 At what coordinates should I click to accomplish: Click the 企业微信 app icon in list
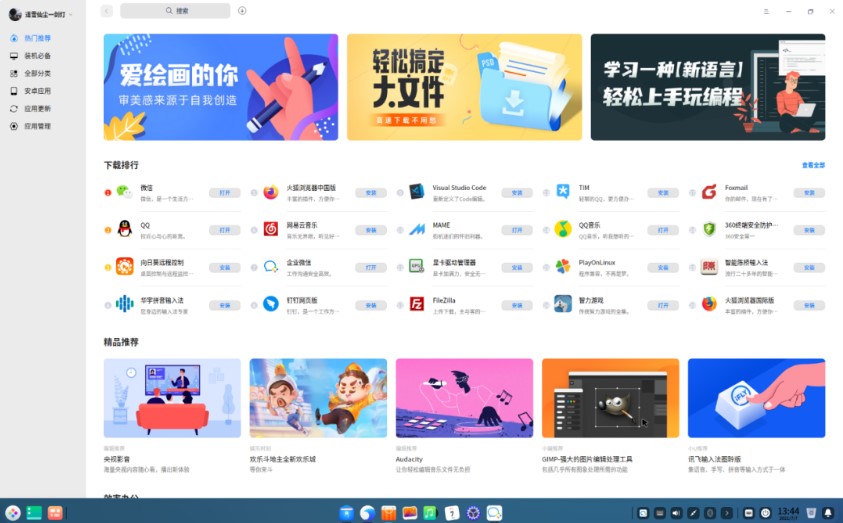[270, 267]
